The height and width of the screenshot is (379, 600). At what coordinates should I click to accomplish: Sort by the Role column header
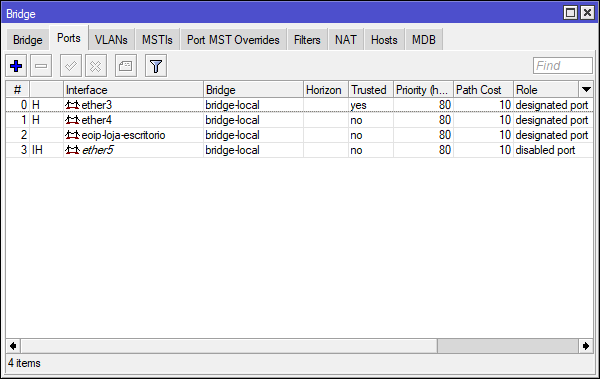(x=546, y=90)
